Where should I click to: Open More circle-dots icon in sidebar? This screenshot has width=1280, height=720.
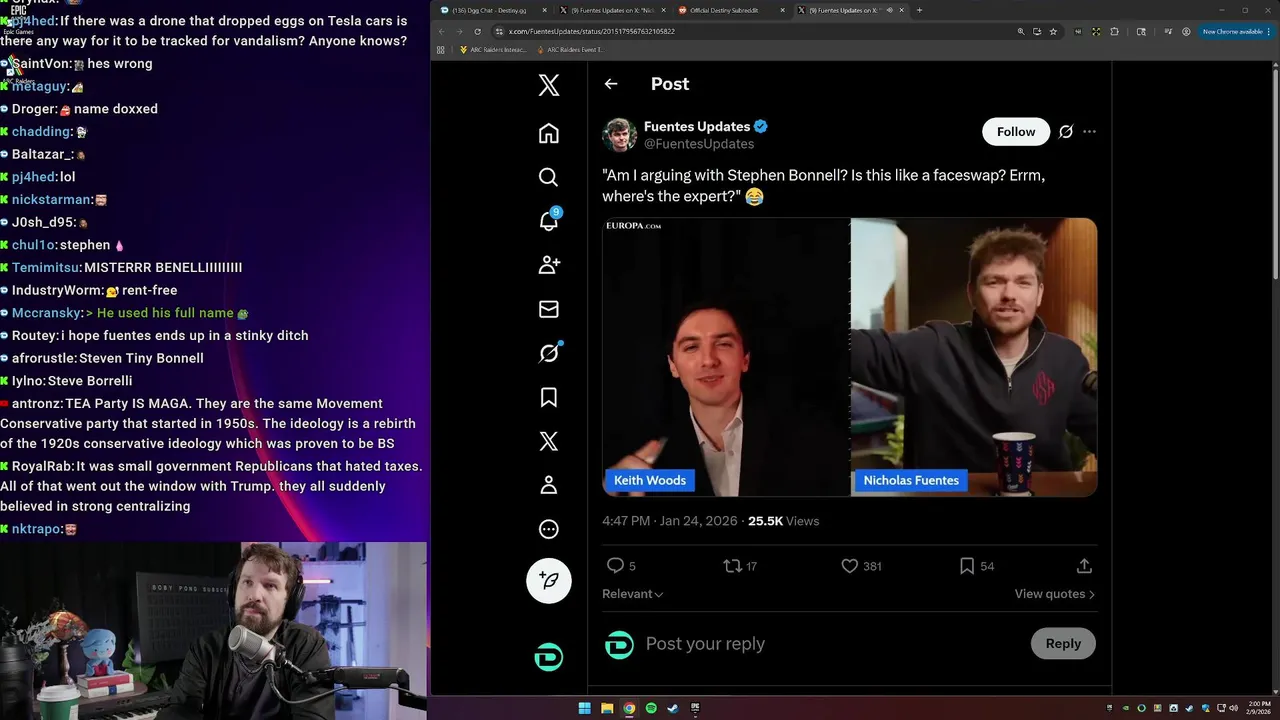point(549,529)
